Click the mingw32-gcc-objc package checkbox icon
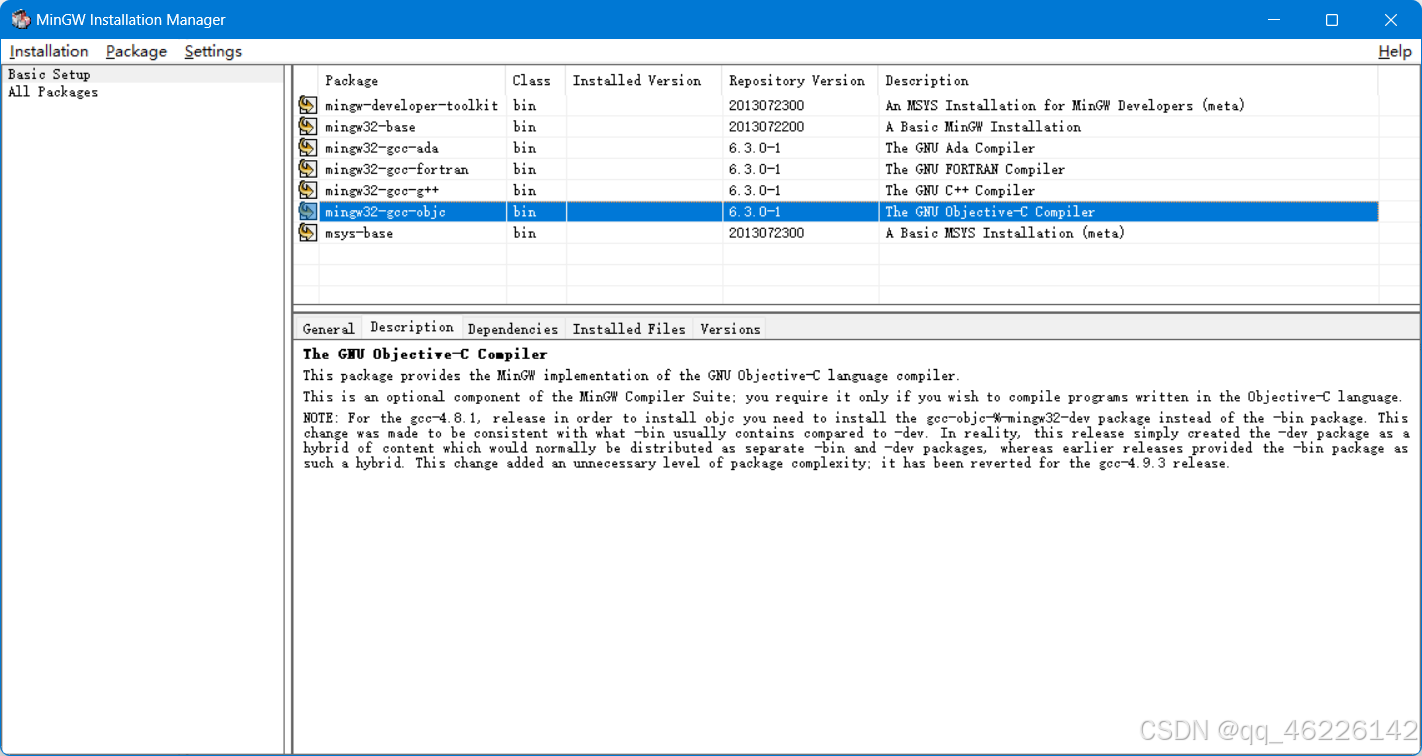 coord(307,211)
